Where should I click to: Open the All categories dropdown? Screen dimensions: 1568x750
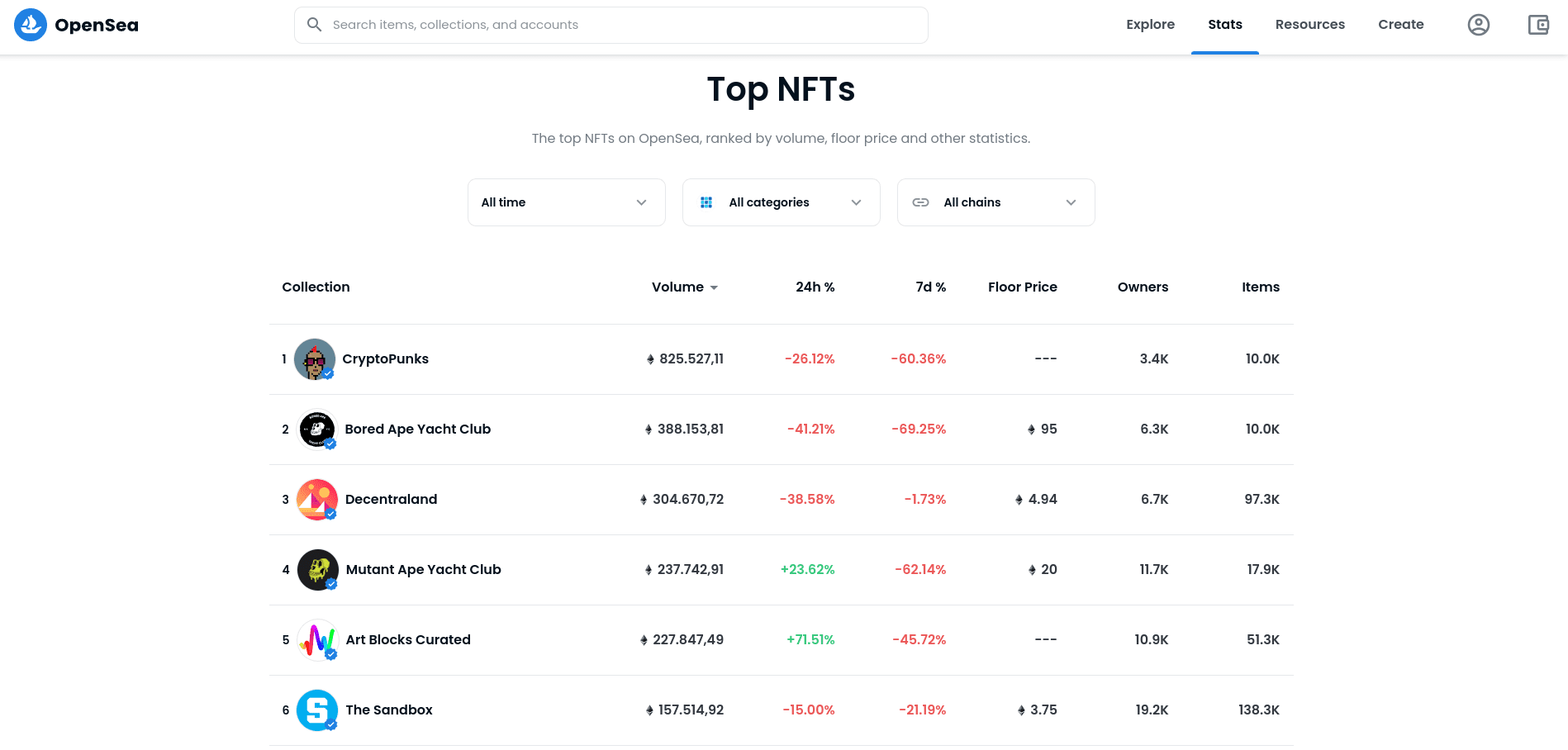tap(782, 202)
